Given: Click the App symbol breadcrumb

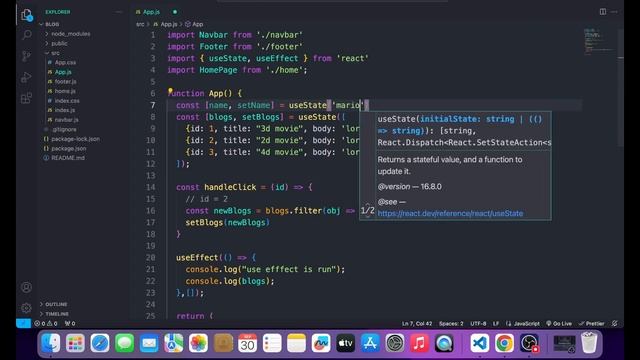Looking at the screenshot, I should pos(194,24).
